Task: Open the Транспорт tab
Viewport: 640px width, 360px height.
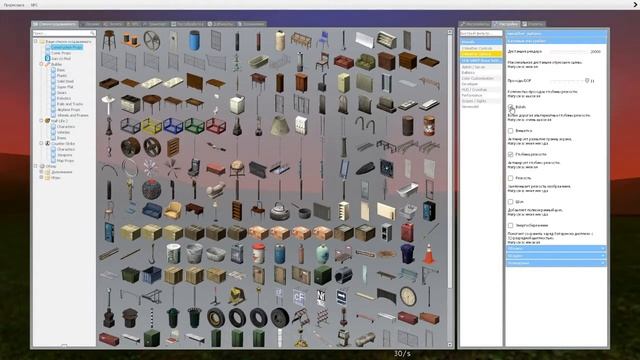Action: click(155, 24)
